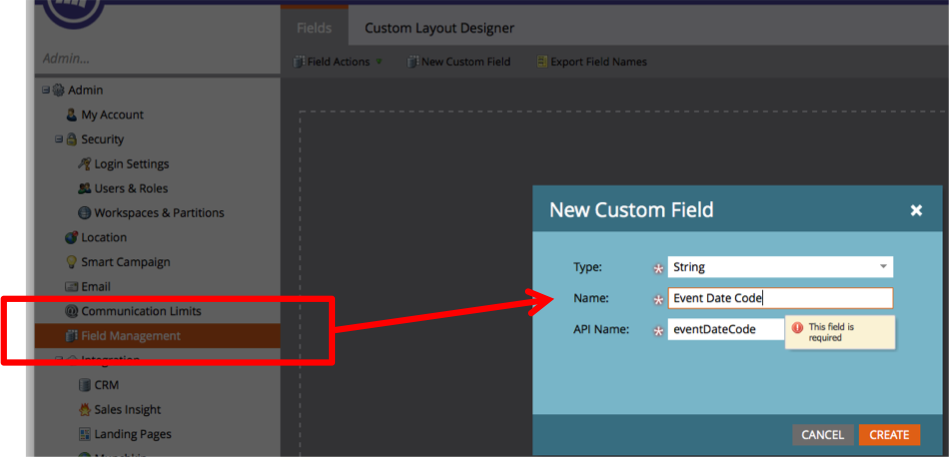Click the Admin search box
Image resolution: width=949 pixels, height=457 pixels.
click(x=157, y=59)
